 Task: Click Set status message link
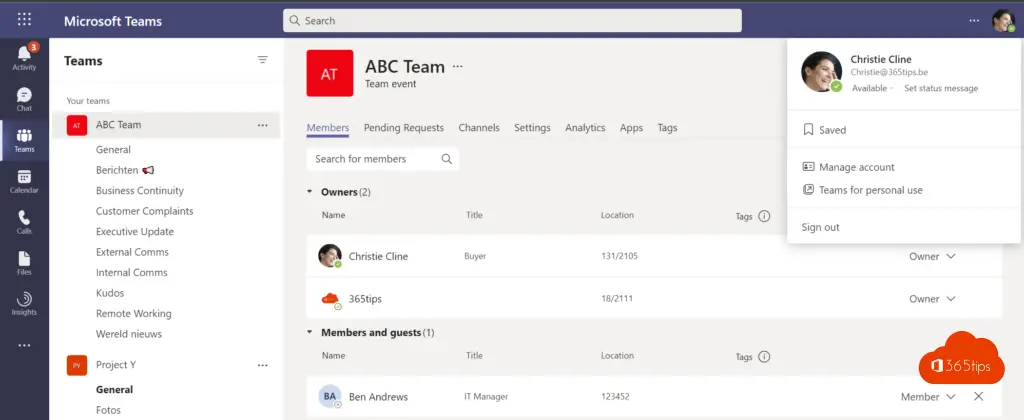click(941, 88)
